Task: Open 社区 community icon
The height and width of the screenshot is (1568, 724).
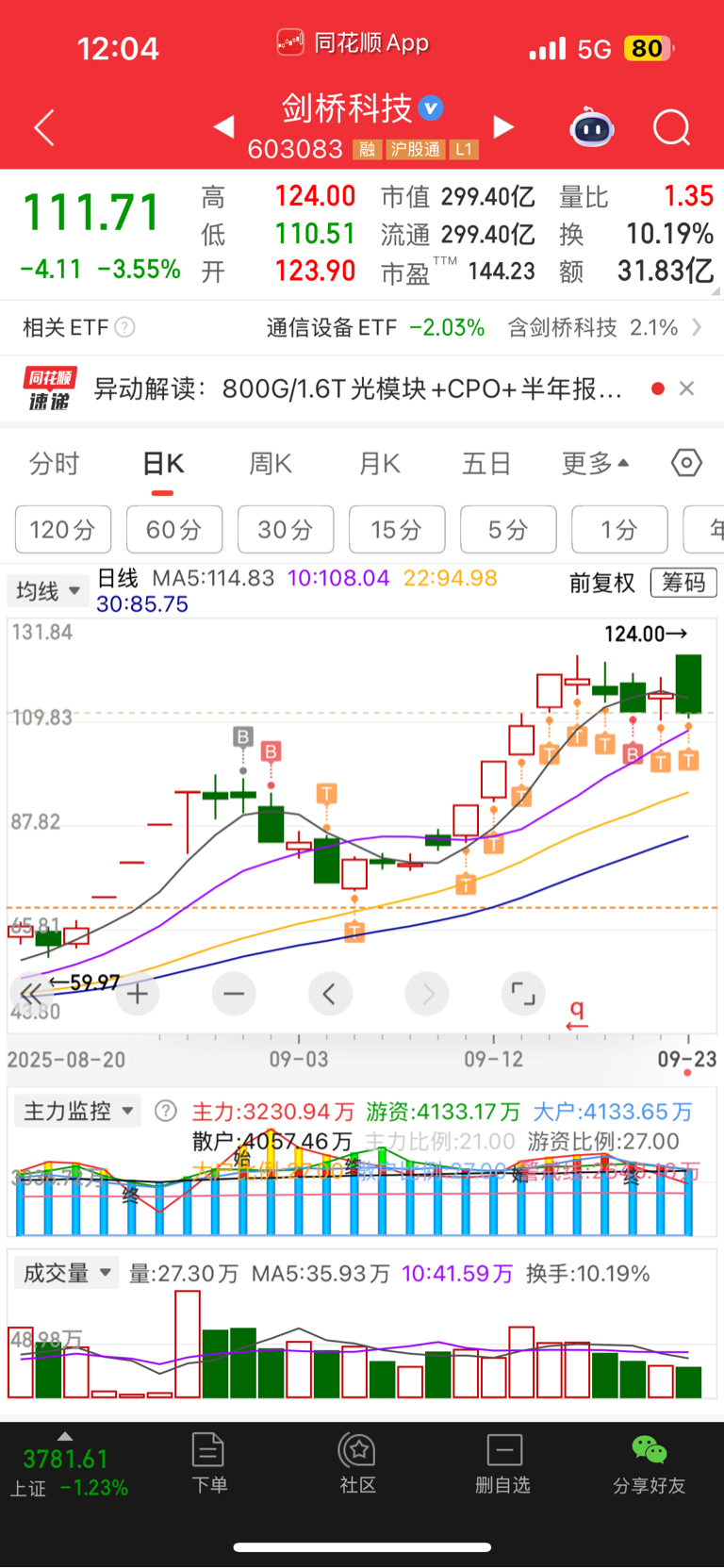Action: click(357, 1463)
